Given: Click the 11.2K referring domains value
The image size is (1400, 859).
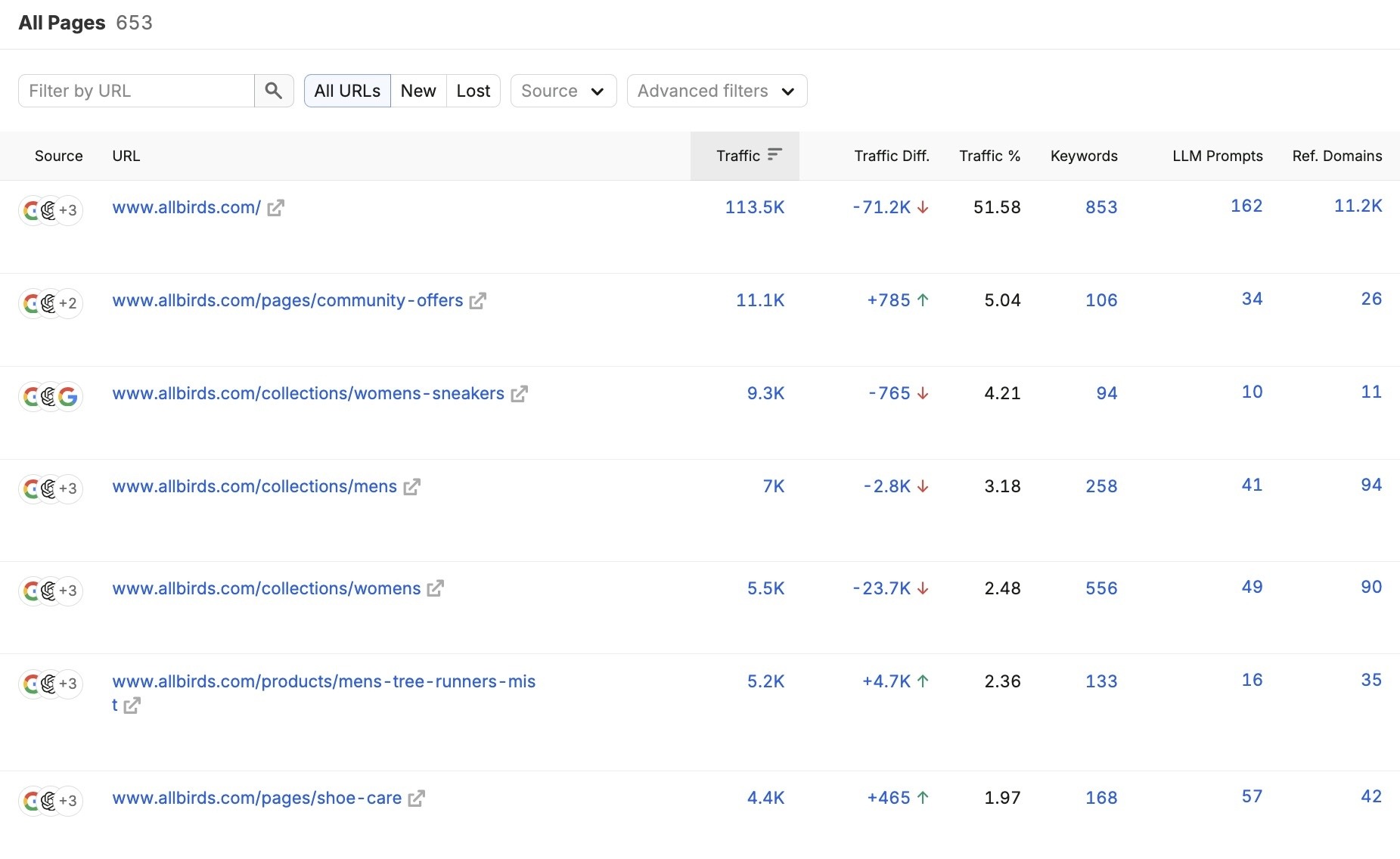Looking at the screenshot, I should pos(1358,206).
